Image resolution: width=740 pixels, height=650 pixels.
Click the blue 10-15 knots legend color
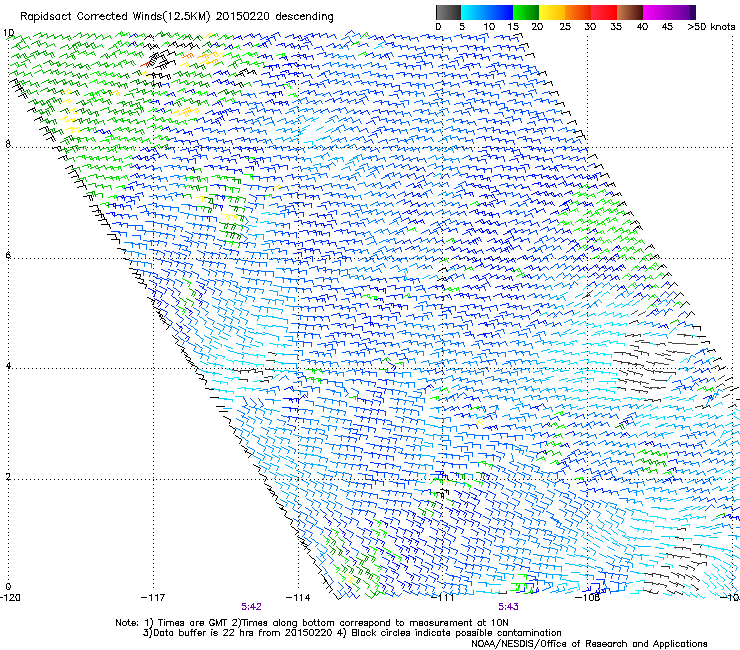[500, 12]
